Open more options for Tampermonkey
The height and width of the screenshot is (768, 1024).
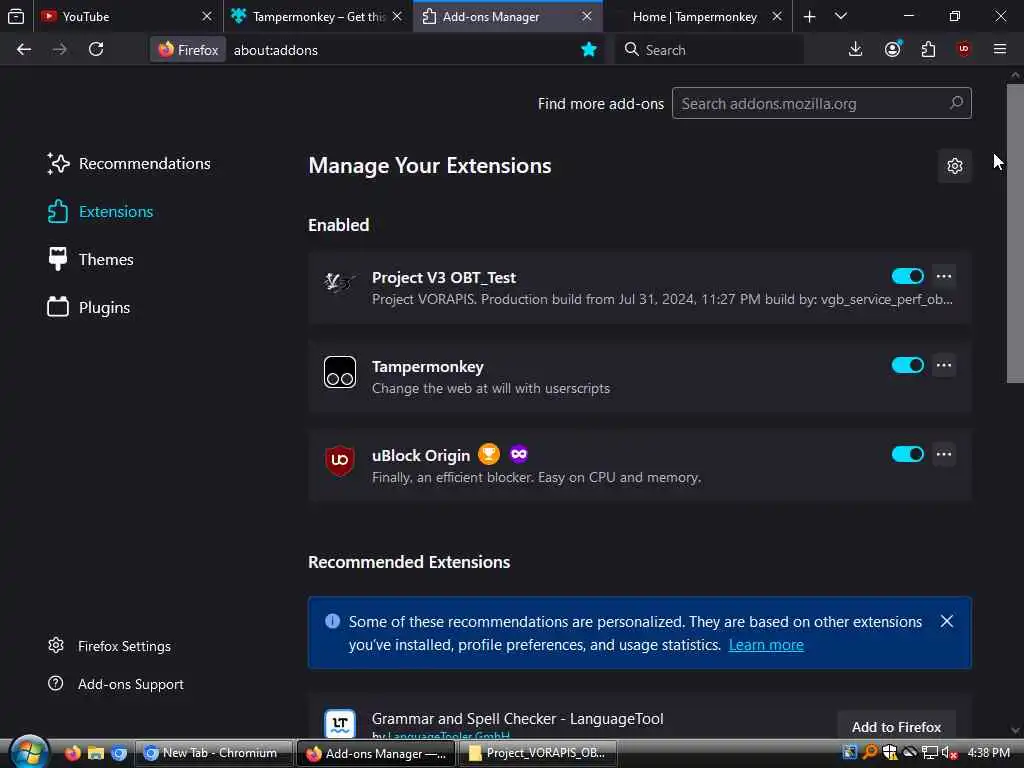(x=944, y=365)
